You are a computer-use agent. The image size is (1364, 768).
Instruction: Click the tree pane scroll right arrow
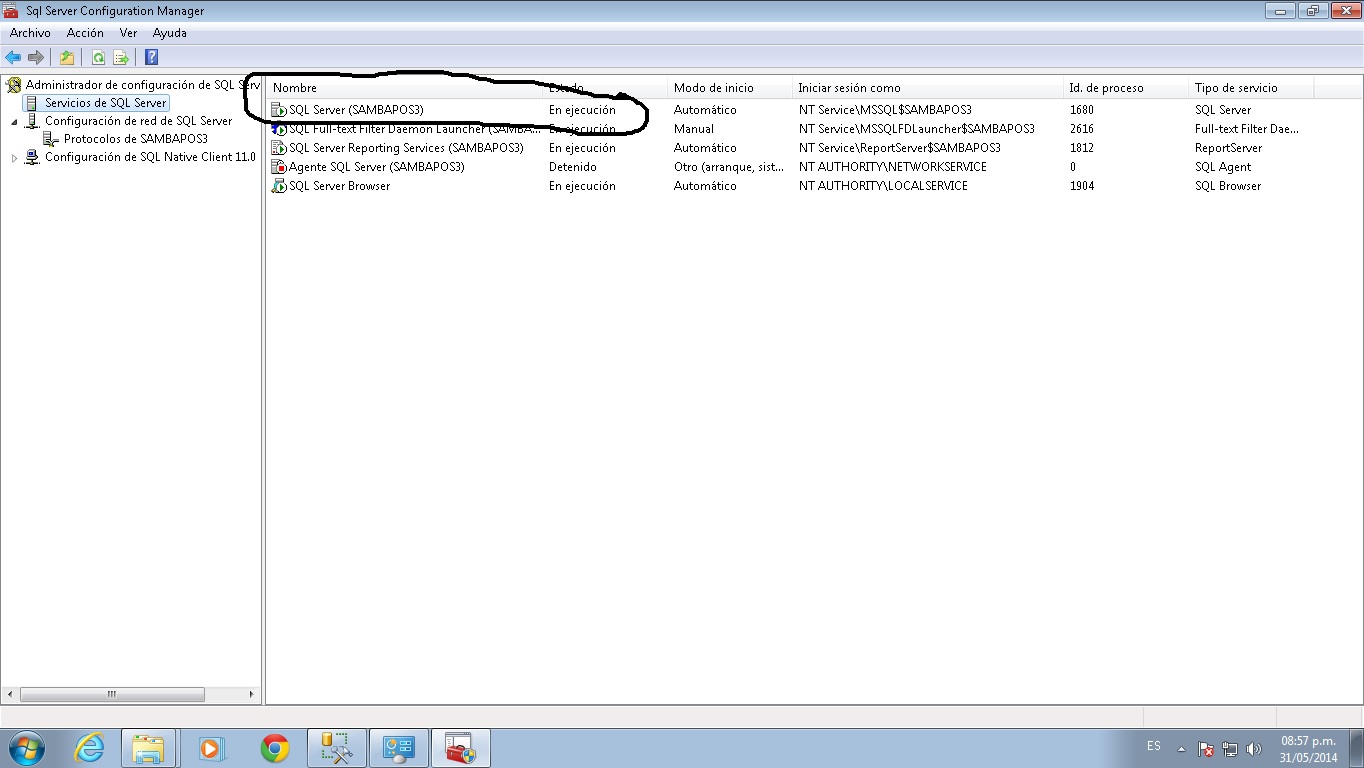(x=252, y=694)
